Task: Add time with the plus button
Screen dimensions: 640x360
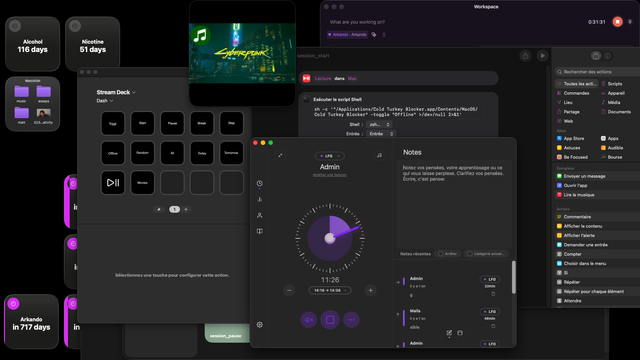Action: (371, 290)
